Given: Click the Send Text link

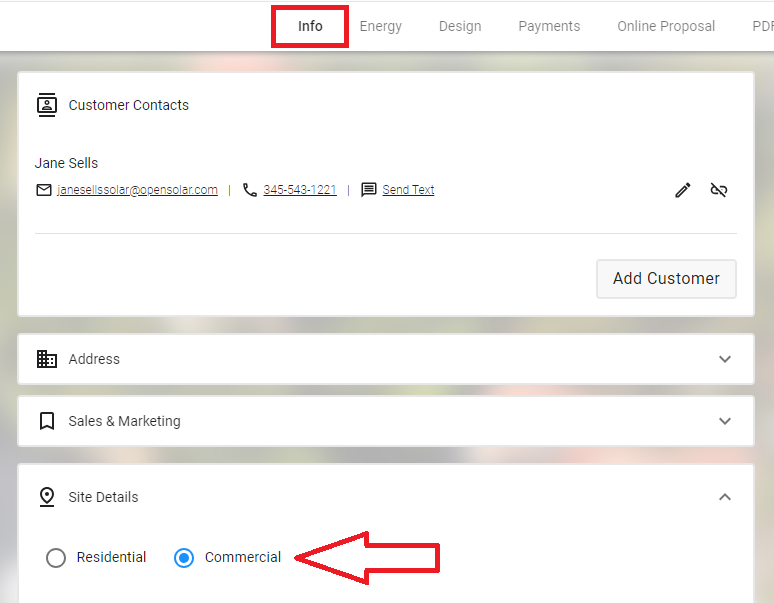Looking at the screenshot, I should point(408,189).
